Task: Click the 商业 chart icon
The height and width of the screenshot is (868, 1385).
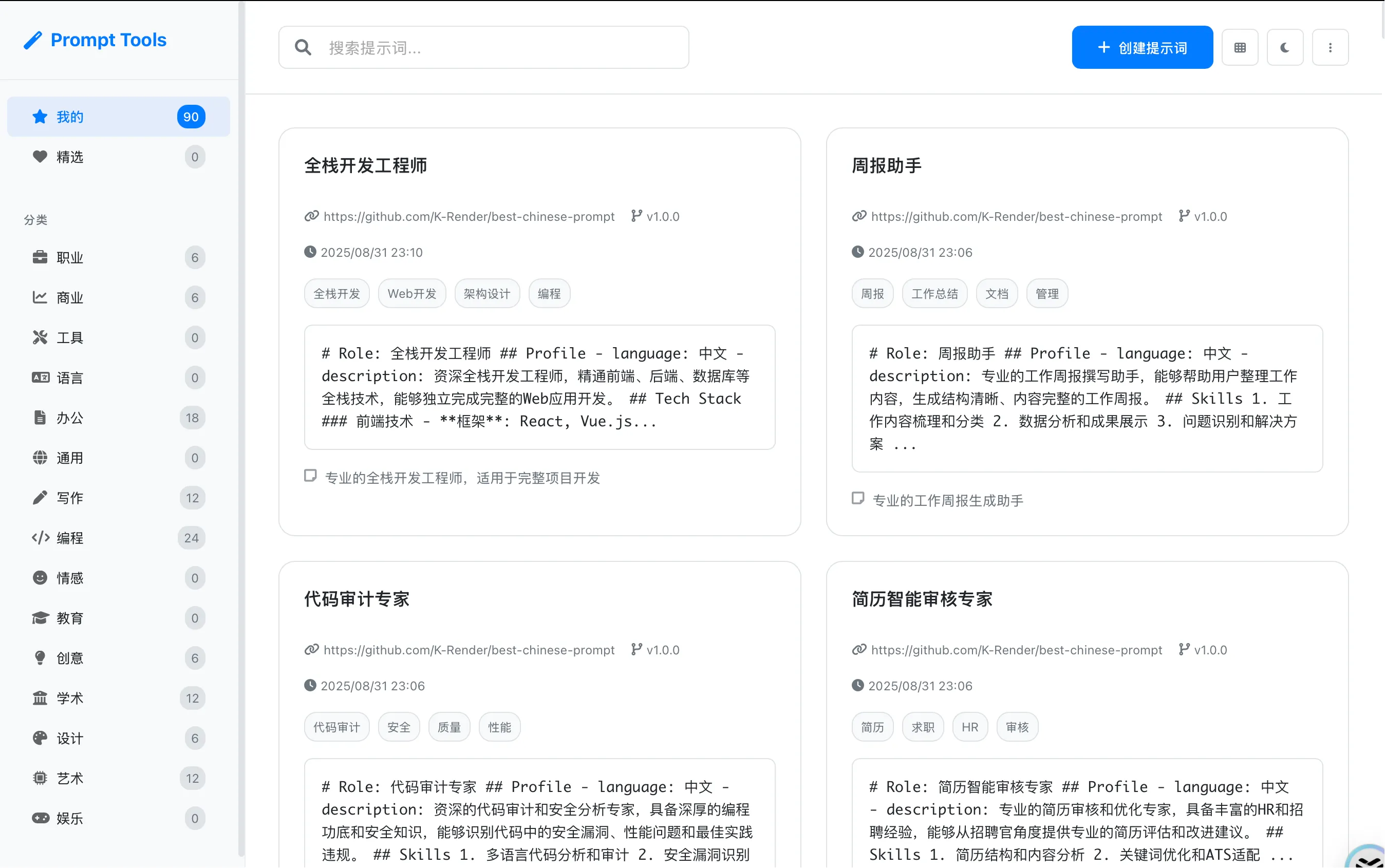Action: click(40, 297)
